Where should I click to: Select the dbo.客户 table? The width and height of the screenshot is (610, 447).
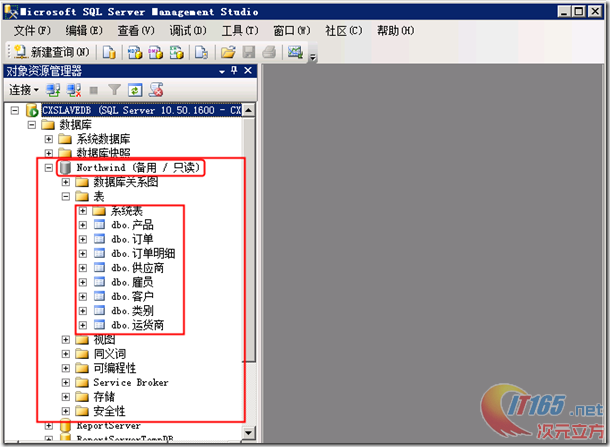click(132, 296)
